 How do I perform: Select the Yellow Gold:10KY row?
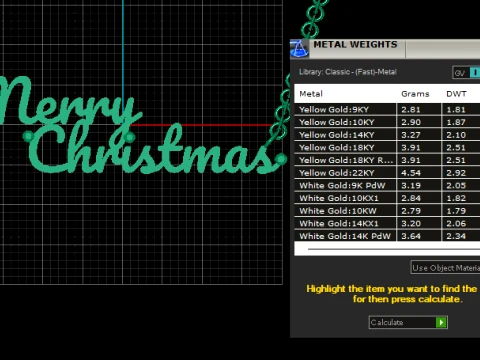[x=387, y=122]
